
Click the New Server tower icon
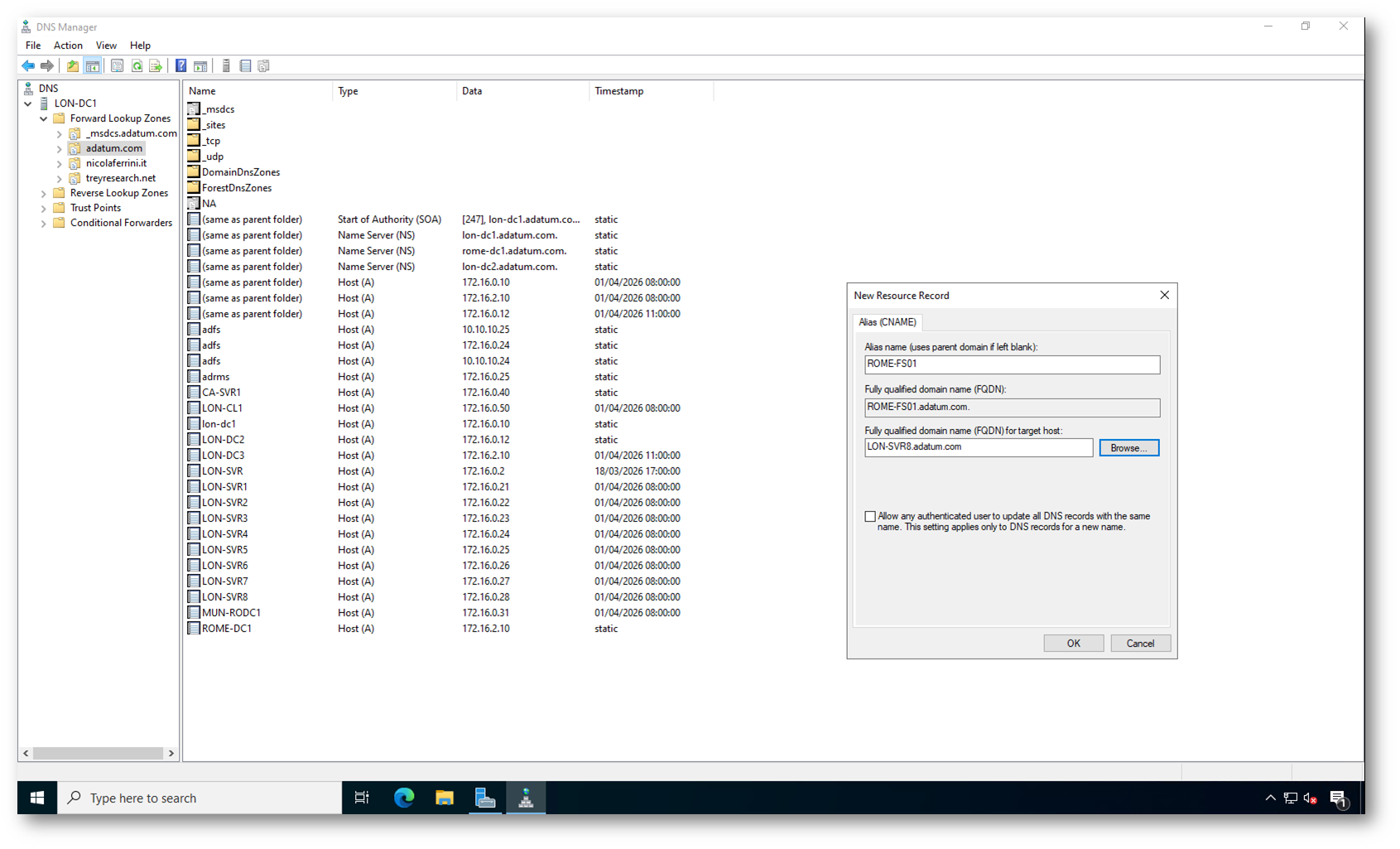point(226,66)
